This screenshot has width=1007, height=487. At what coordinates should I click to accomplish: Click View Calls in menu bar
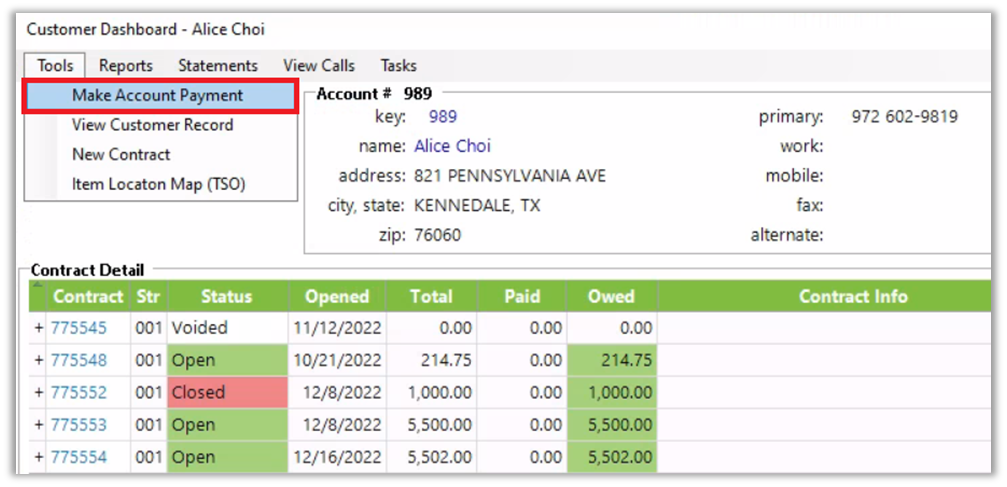coord(318,66)
